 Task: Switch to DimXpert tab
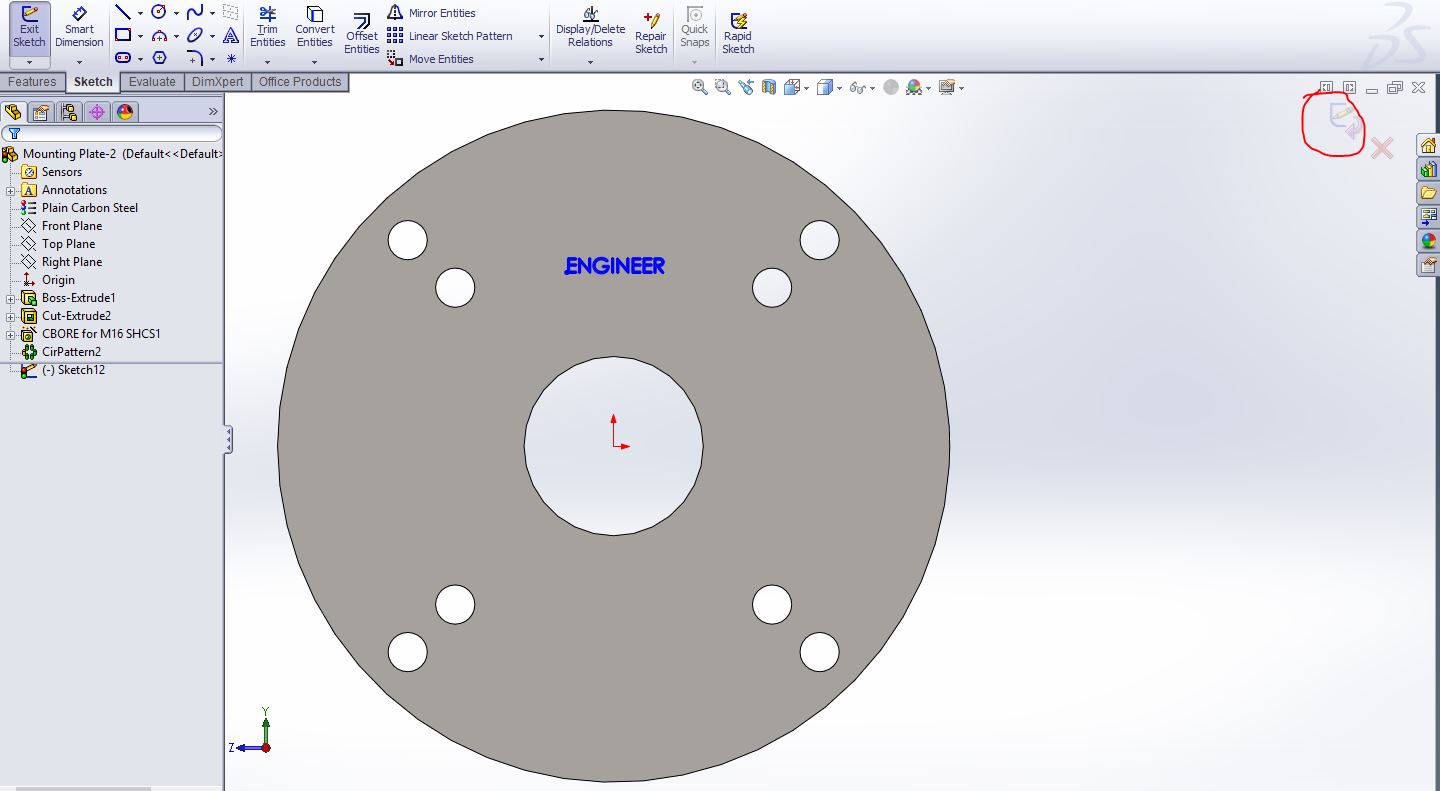(217, 82)
